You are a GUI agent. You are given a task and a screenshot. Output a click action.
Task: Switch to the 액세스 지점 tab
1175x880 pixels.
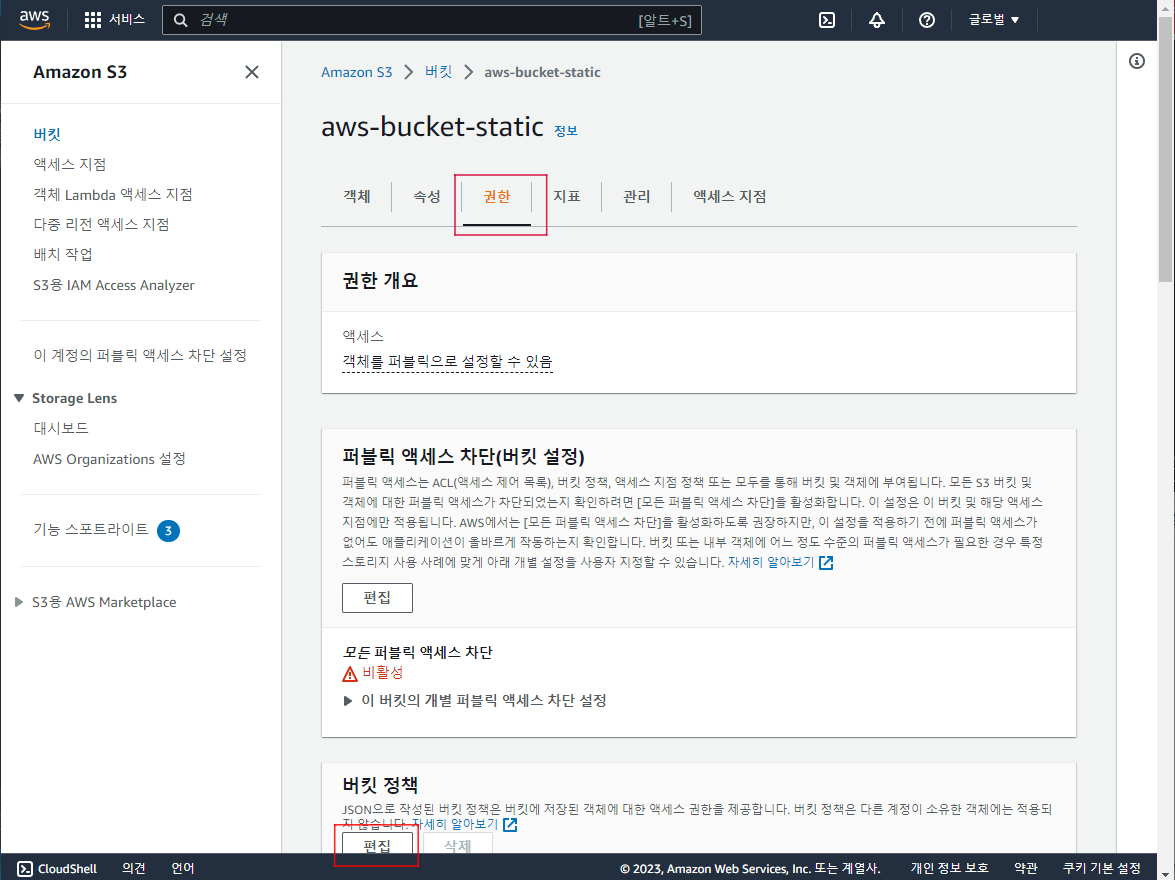click(x=729, y=196)
